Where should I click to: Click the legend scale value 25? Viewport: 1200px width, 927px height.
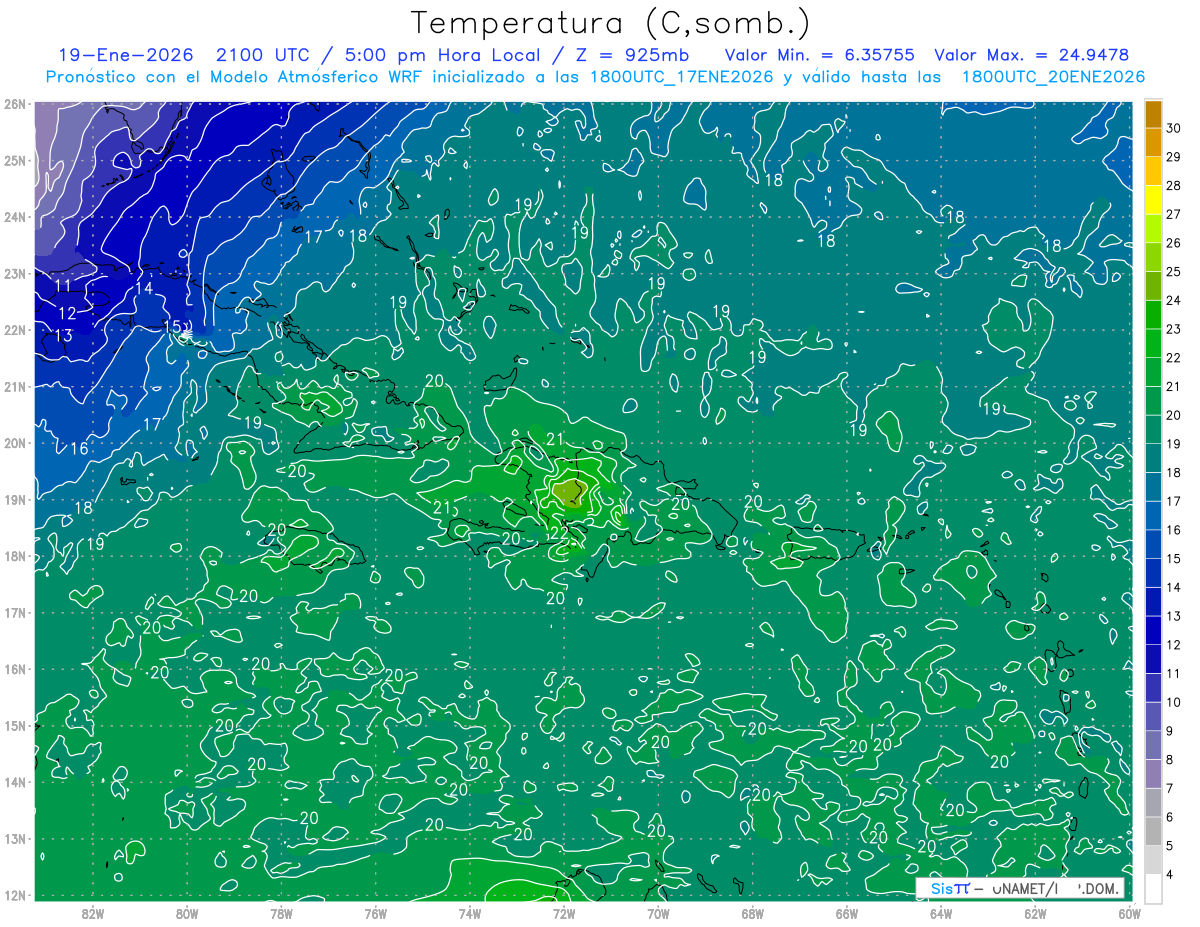pyautogui.click(x=1173, y=271)
